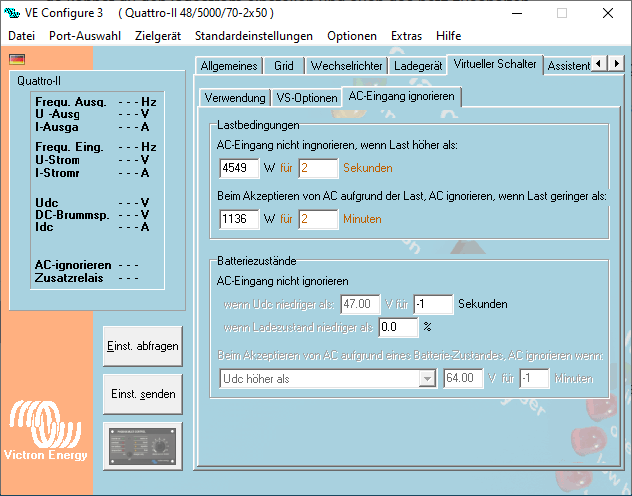Image resolution: width=632 pixels, height=496 pixels.
Task: Open the Verwendung sub-tab
Action: [x=235, y=98]
